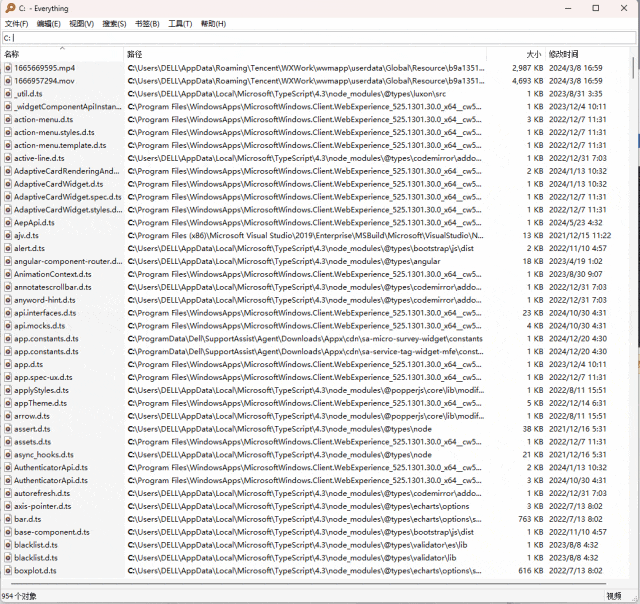Select file AdaptiveCardWidget.spec.d.ts
The width and height of the screenshot is (640, 604).
point(68,197)
